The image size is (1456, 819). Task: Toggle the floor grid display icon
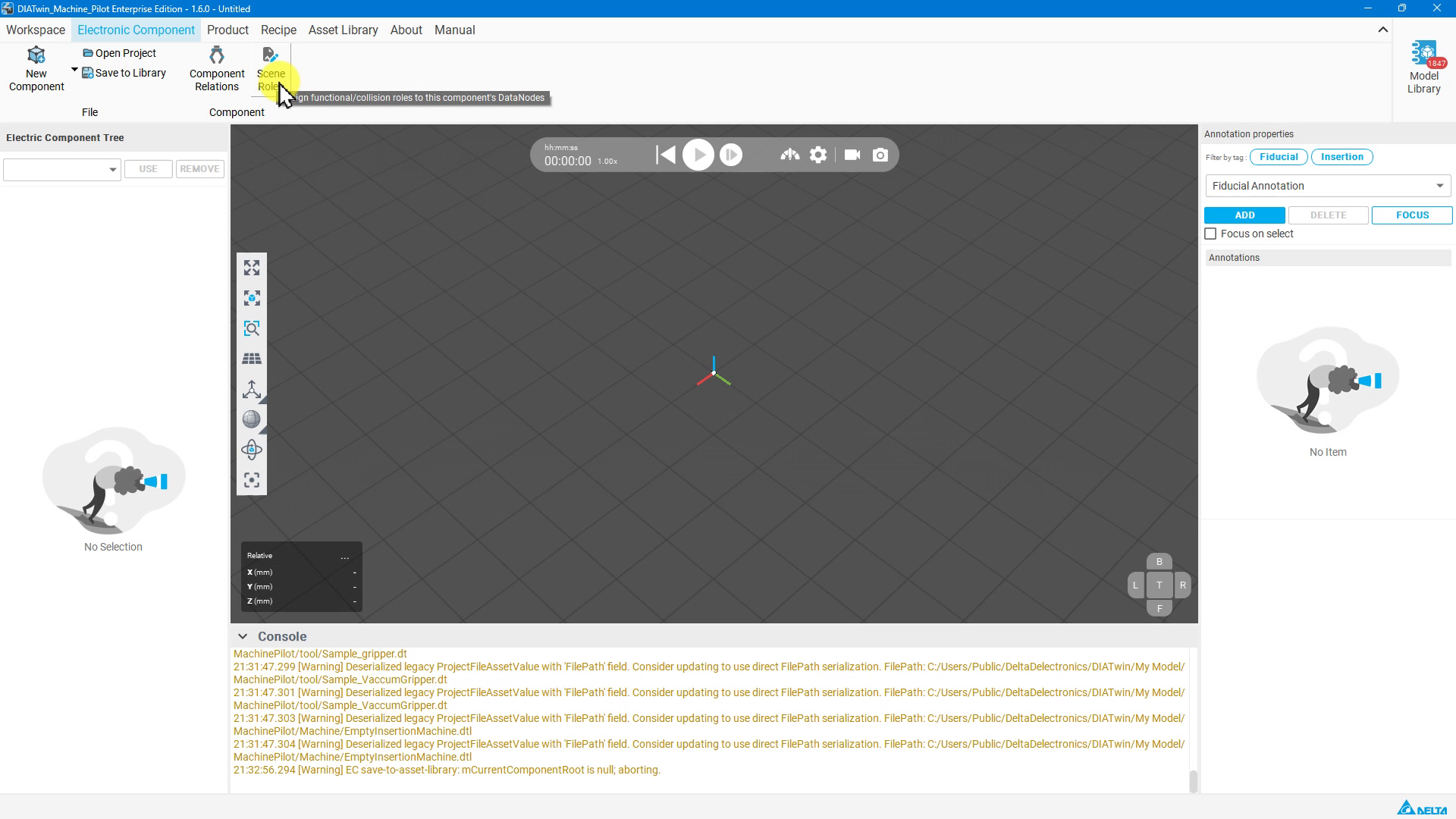pos(252,359)
